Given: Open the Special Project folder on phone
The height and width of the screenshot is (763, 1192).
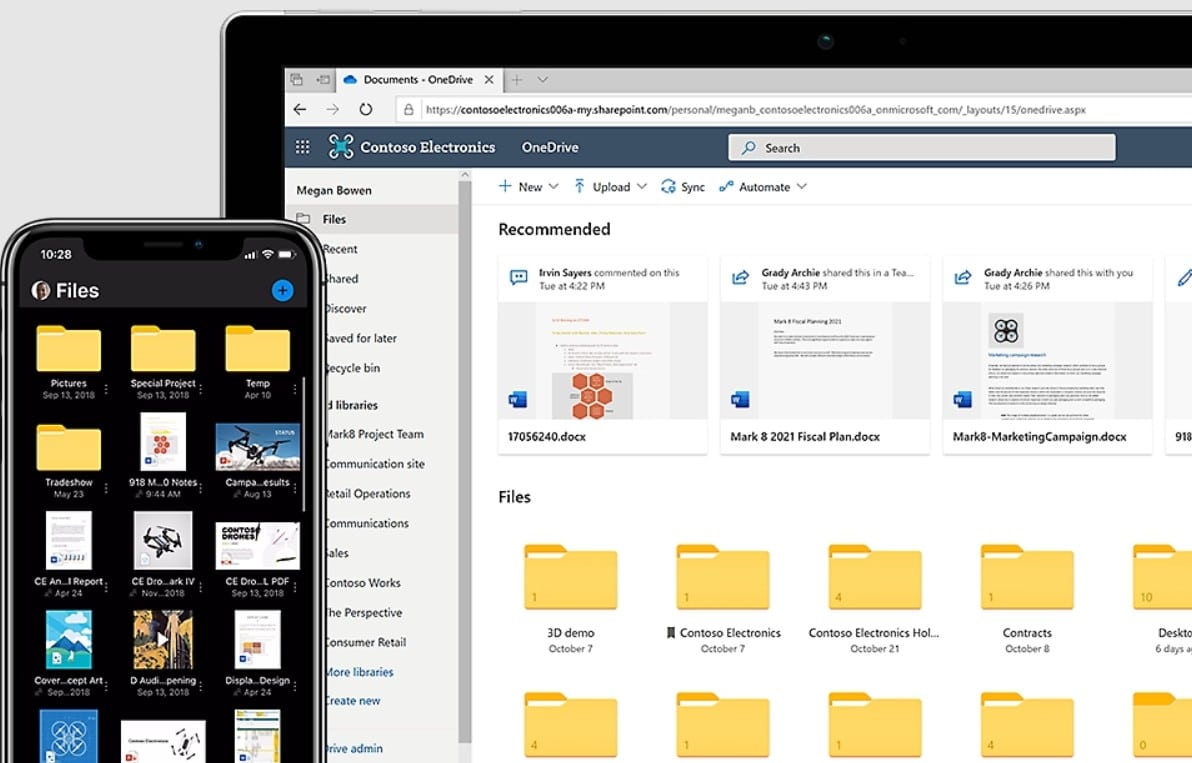Looking at the screenshot, I should [x=163, y=349].
